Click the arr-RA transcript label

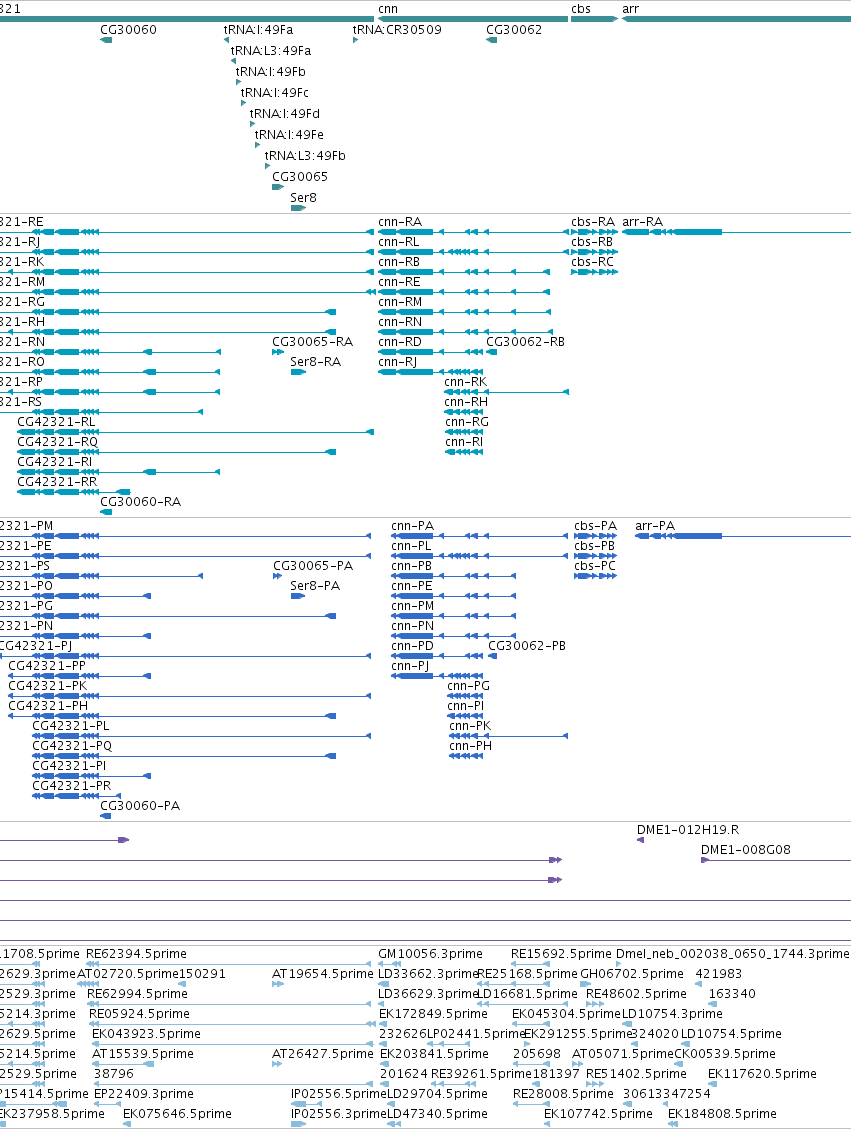coord(642,222)
